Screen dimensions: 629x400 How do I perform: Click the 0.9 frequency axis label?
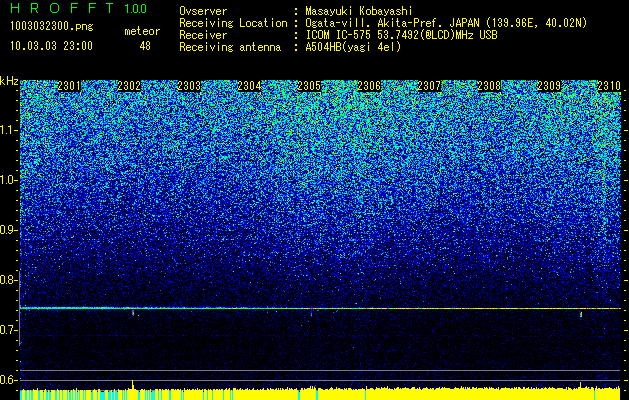(8, 230)
